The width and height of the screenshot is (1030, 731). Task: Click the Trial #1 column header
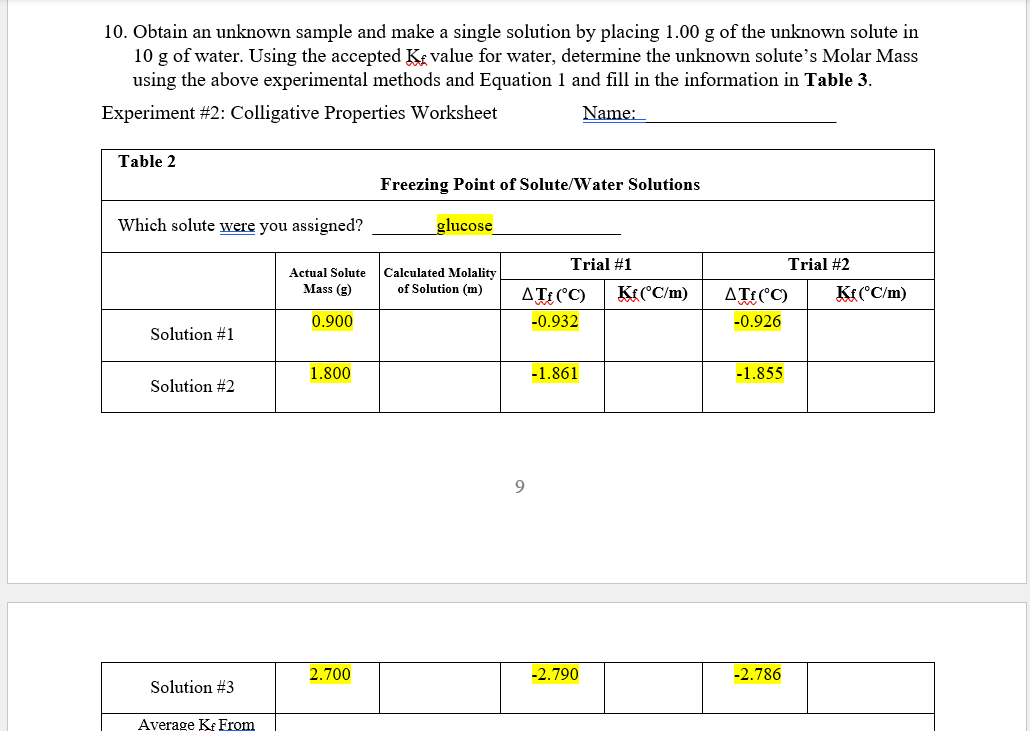pyautogui.click(x=601, y=265)
